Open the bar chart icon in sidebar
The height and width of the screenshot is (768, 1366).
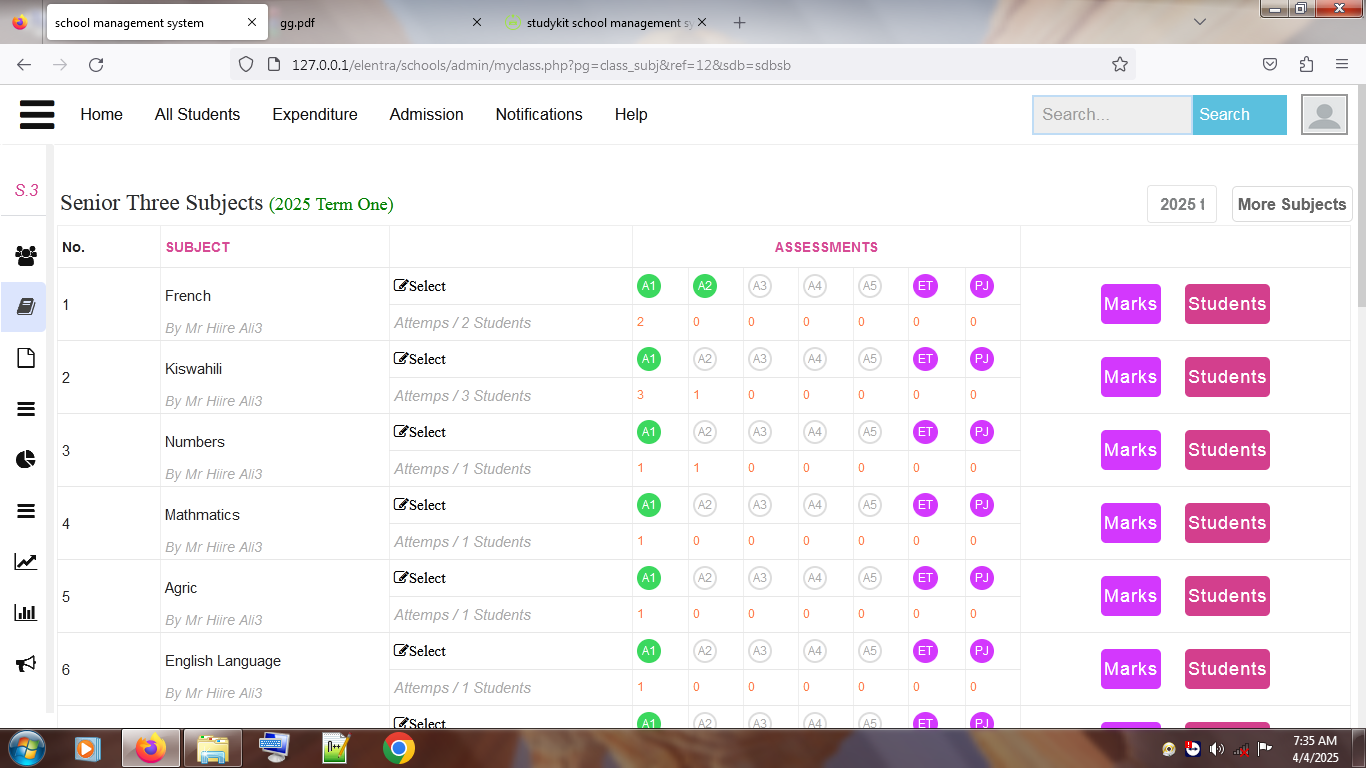pos(26,613)
